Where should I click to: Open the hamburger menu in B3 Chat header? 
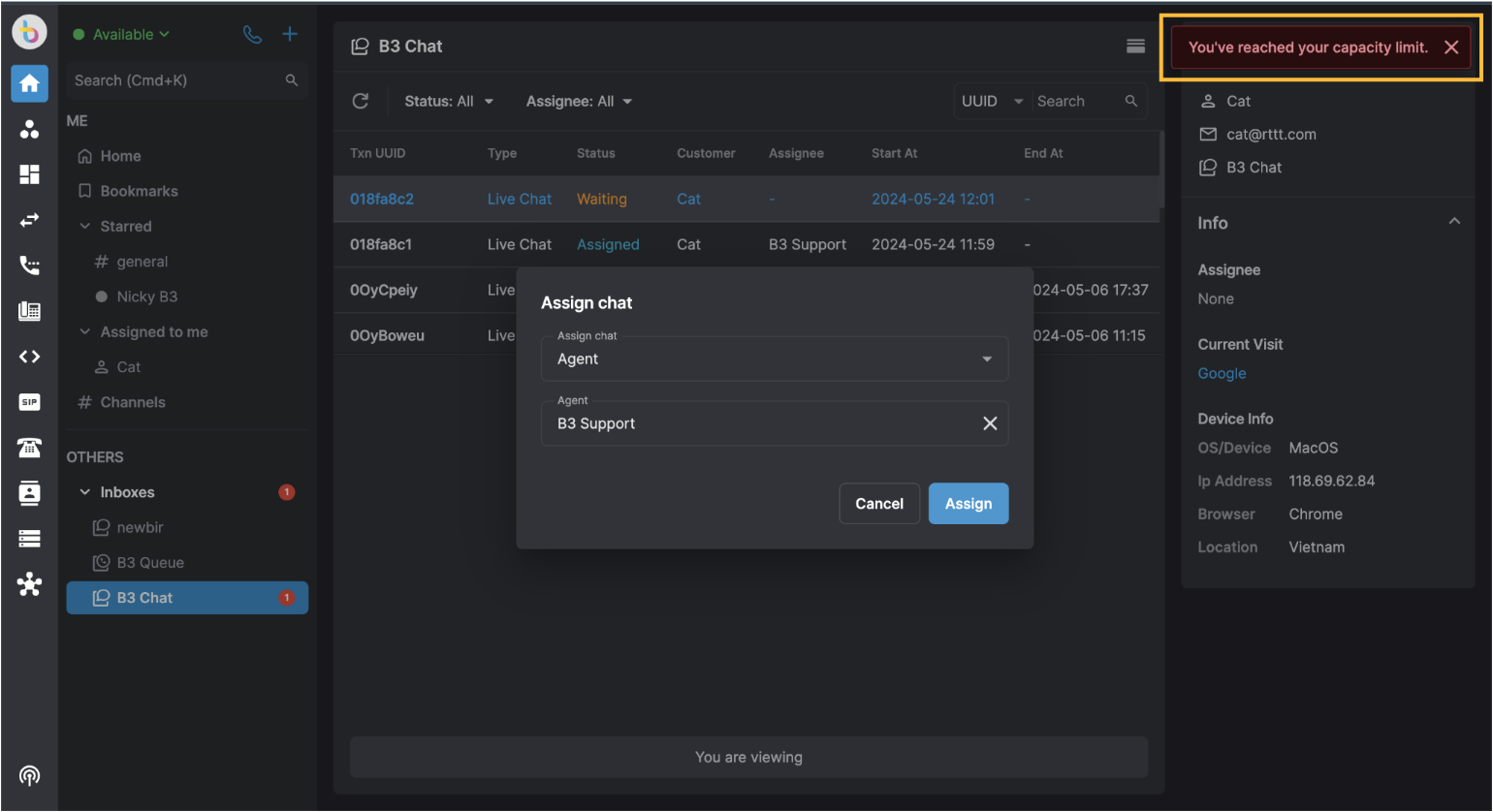(x=1135, y=46)
